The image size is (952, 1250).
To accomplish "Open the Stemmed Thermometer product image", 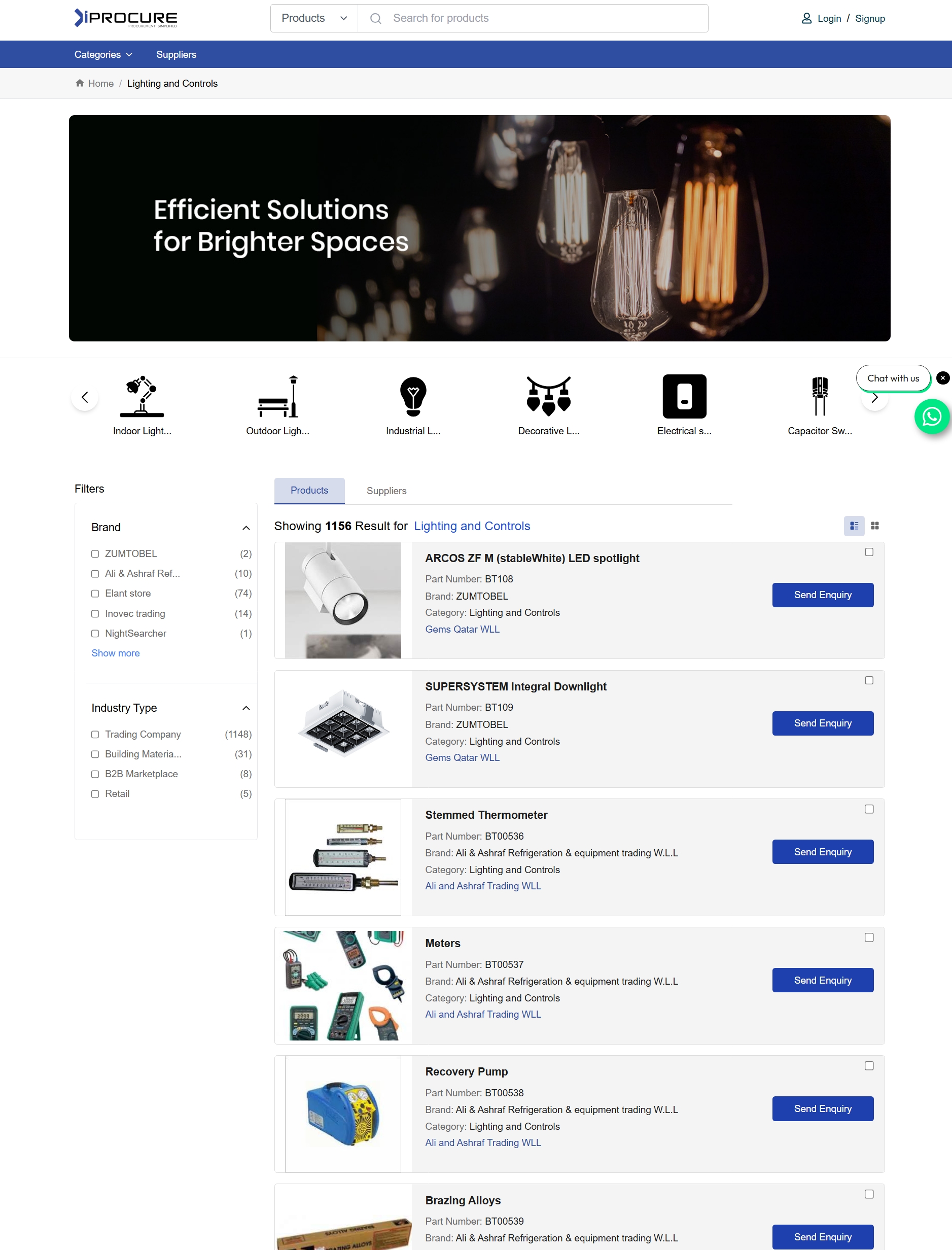I will (x=343, y=857).
